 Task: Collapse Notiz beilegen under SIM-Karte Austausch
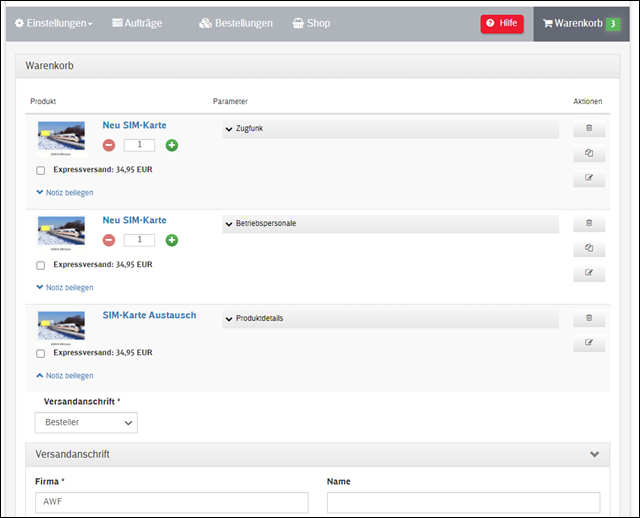pyautogui.click(x=65, y=376)
